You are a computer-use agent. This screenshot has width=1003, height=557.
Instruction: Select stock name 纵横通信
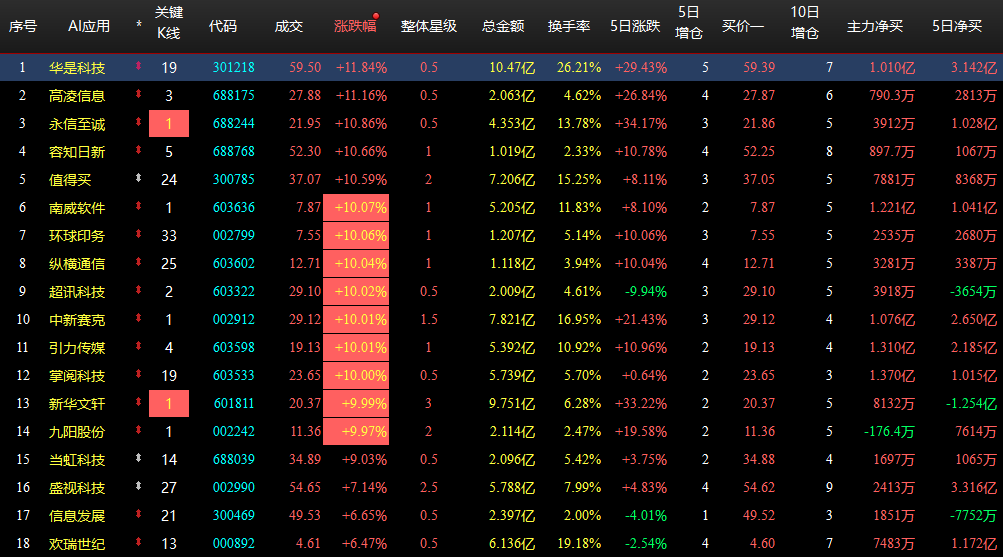click(x=77, y=264)
